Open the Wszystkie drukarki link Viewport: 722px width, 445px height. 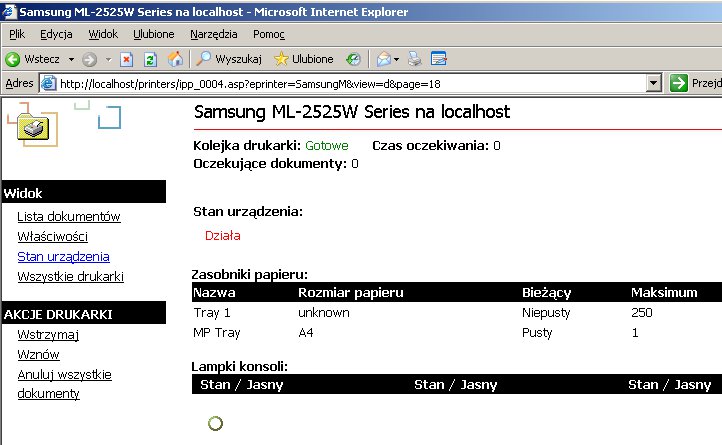(x=70, y=276)
